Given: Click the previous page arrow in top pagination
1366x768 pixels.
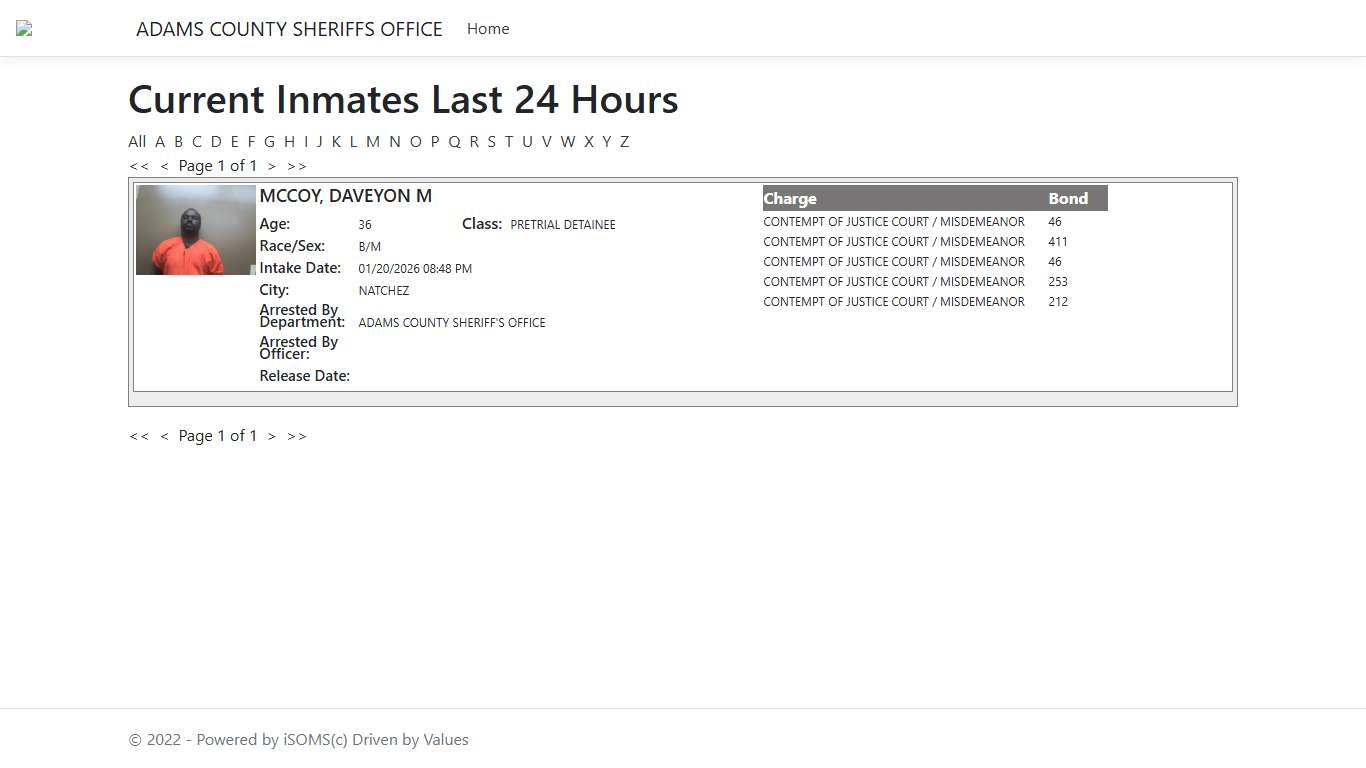Looking at the screenshot, I should (x=164, y=165).
